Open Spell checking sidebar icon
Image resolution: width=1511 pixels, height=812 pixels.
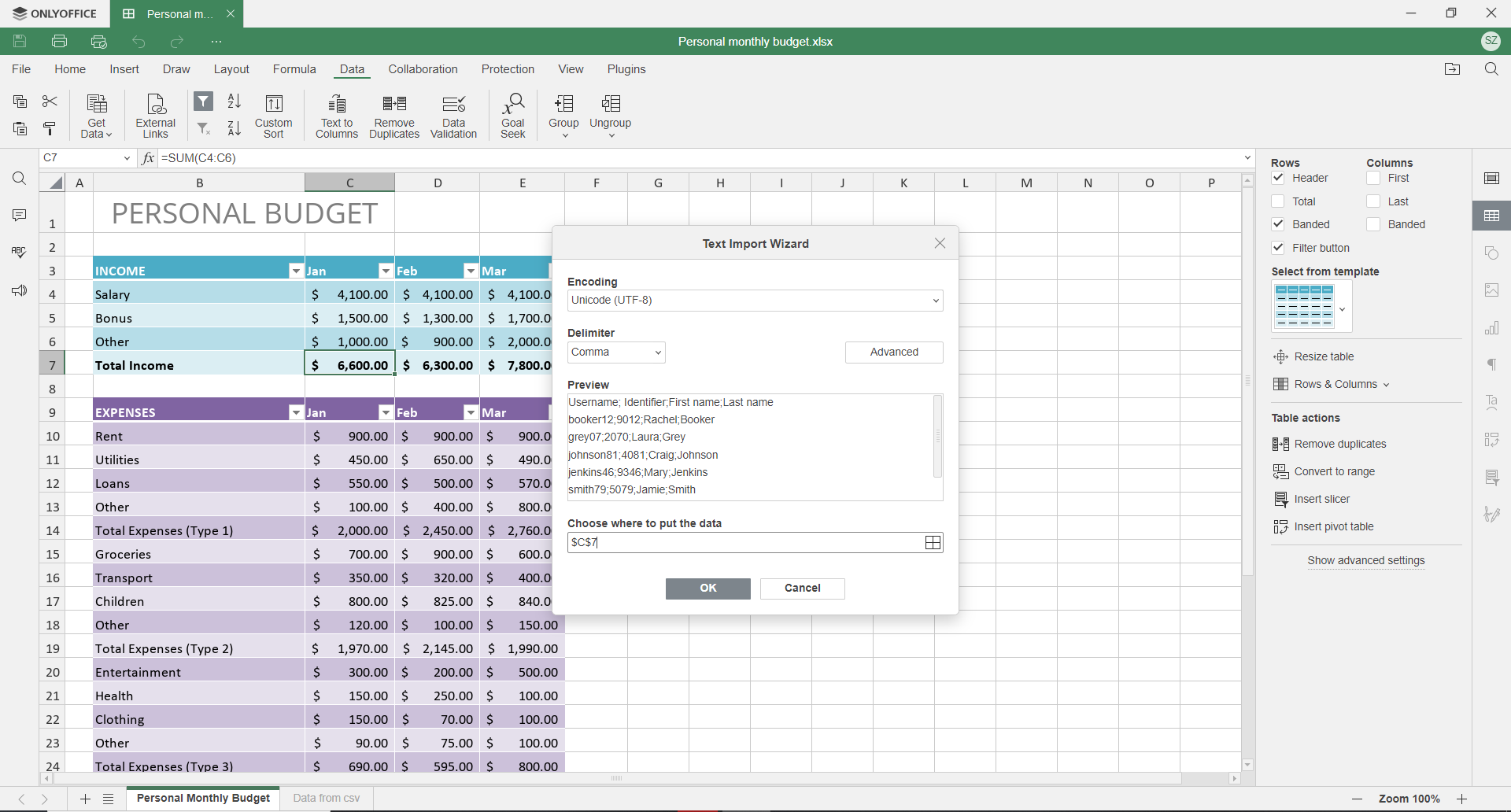click(20, 253)
